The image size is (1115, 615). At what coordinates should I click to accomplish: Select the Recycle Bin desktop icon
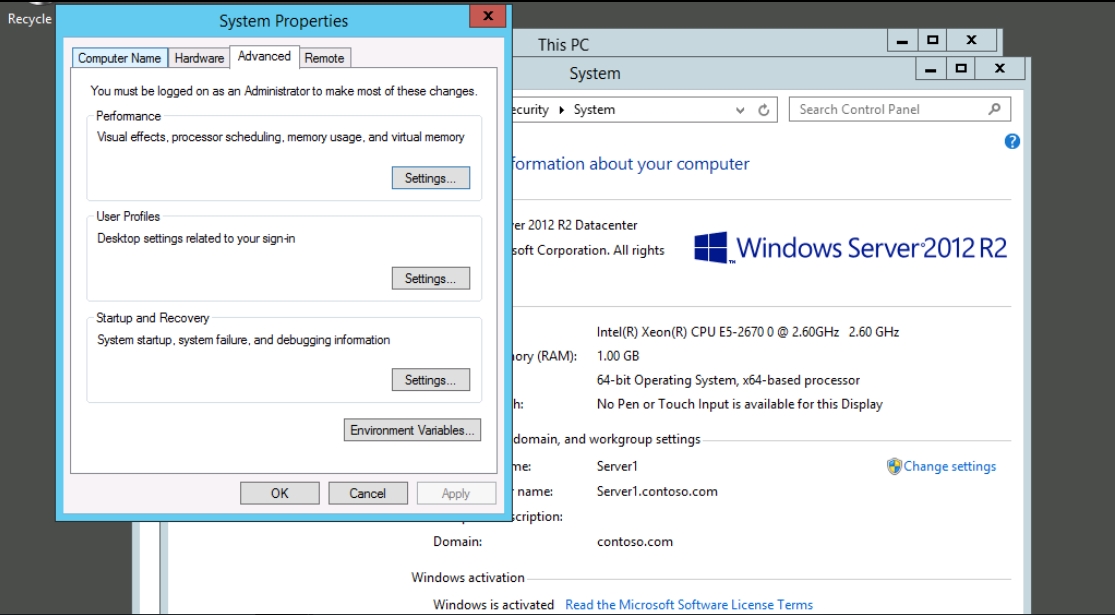(29, 14)
